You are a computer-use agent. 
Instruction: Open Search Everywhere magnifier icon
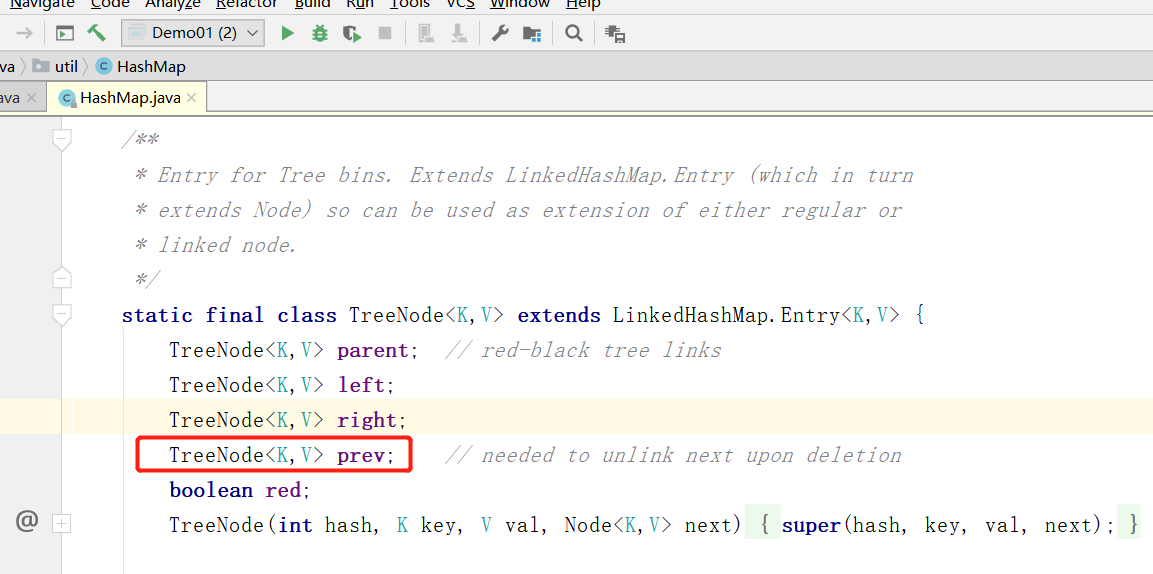(574, 33)
